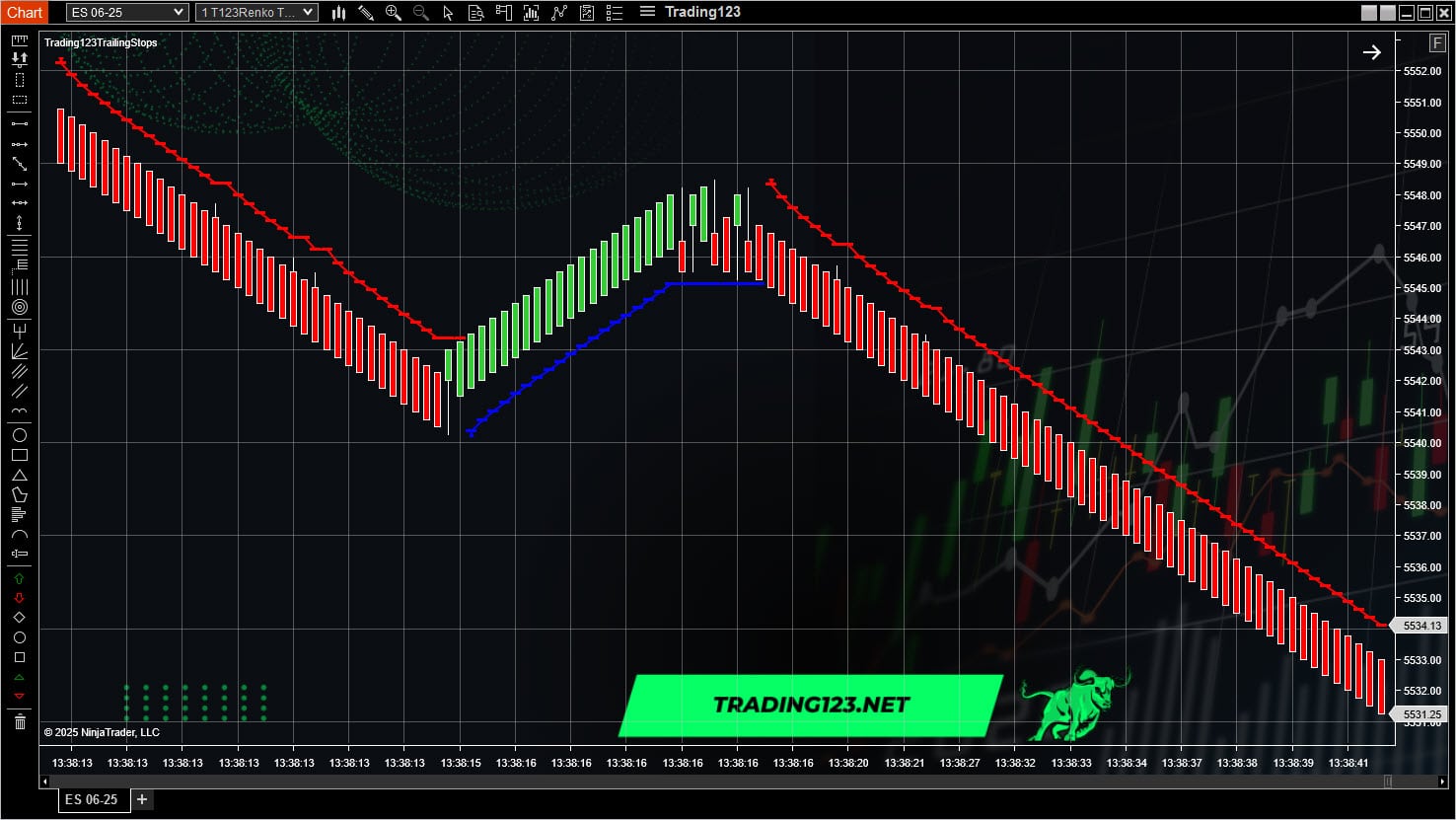Click the right-arrow button above the chart
1456x820 pixels.
[x=1372, y=51]
